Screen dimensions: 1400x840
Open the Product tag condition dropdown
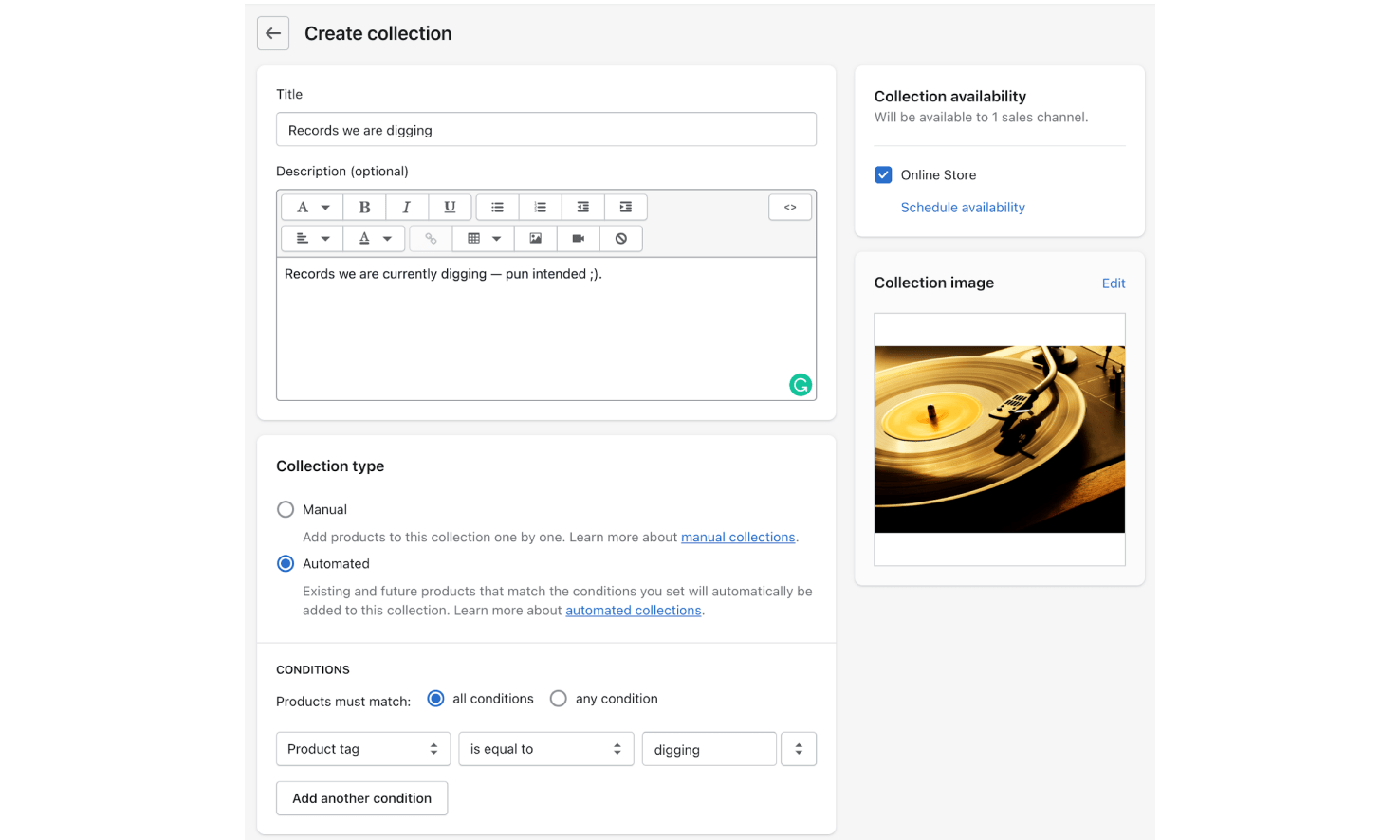[363, 748]
